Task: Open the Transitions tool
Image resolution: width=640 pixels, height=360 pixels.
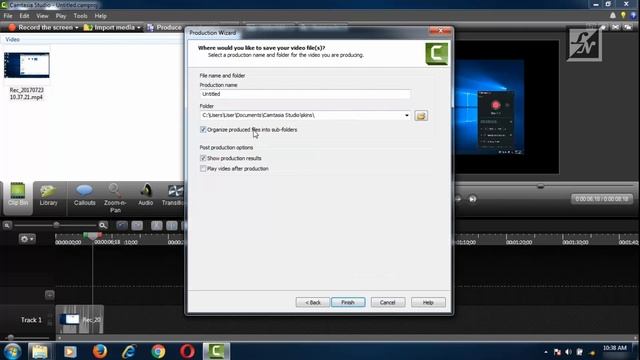Action: tap(173, 195)
